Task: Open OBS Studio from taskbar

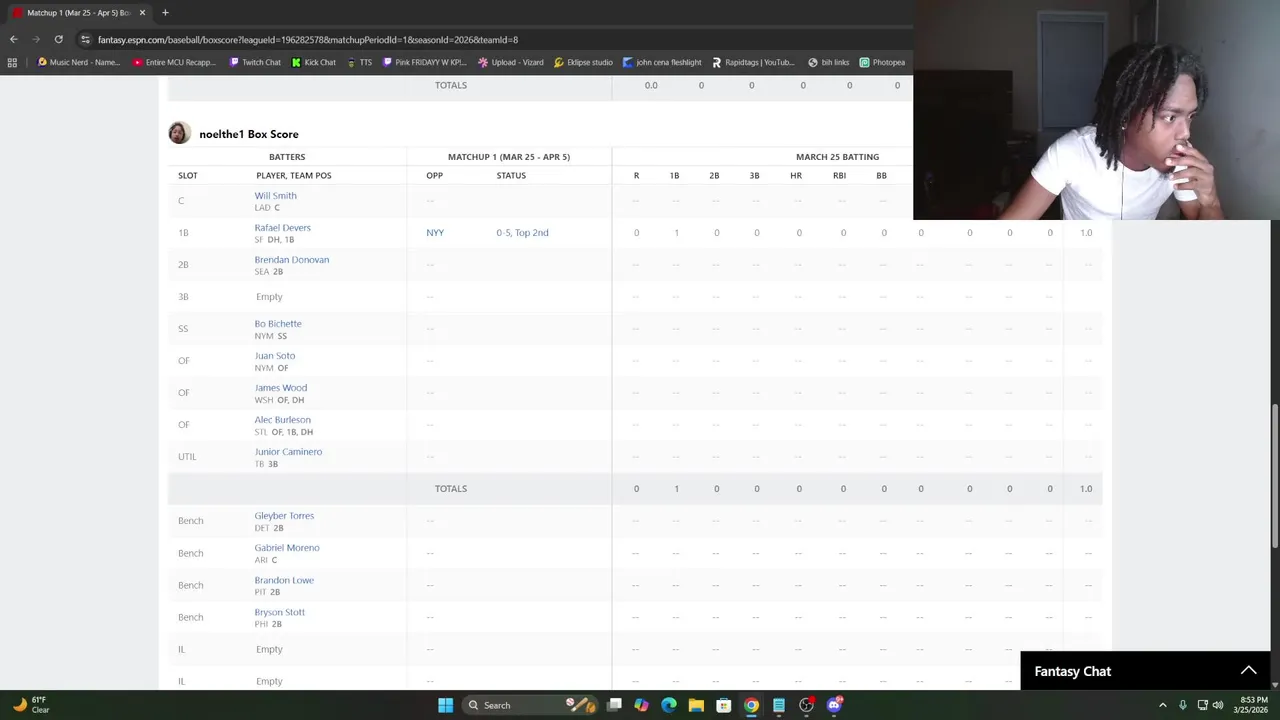Action: coord(806,705)
